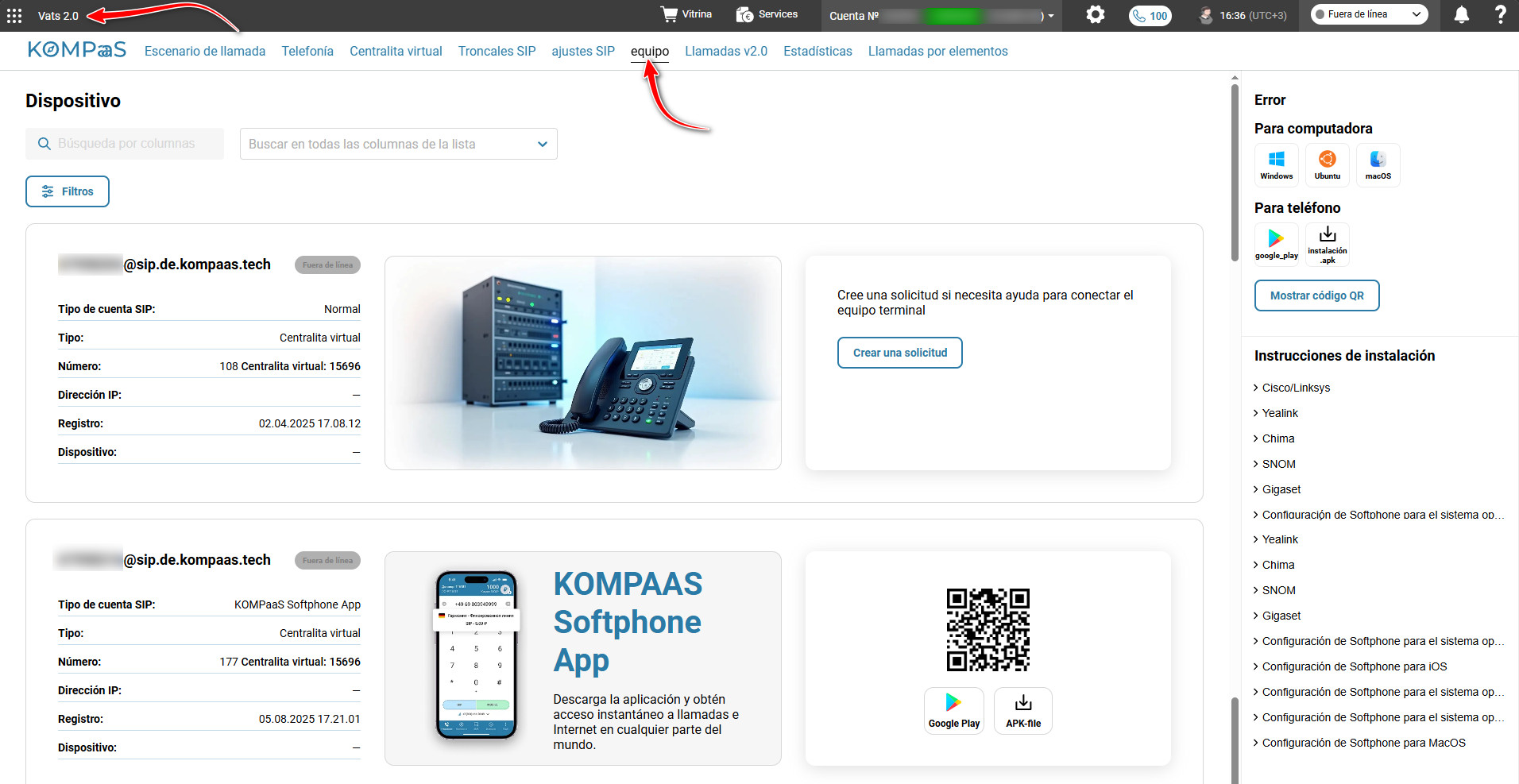Open Llamadas por elementos tab
The width and height of the screenshot is (1519, 784).
(937, 51)
